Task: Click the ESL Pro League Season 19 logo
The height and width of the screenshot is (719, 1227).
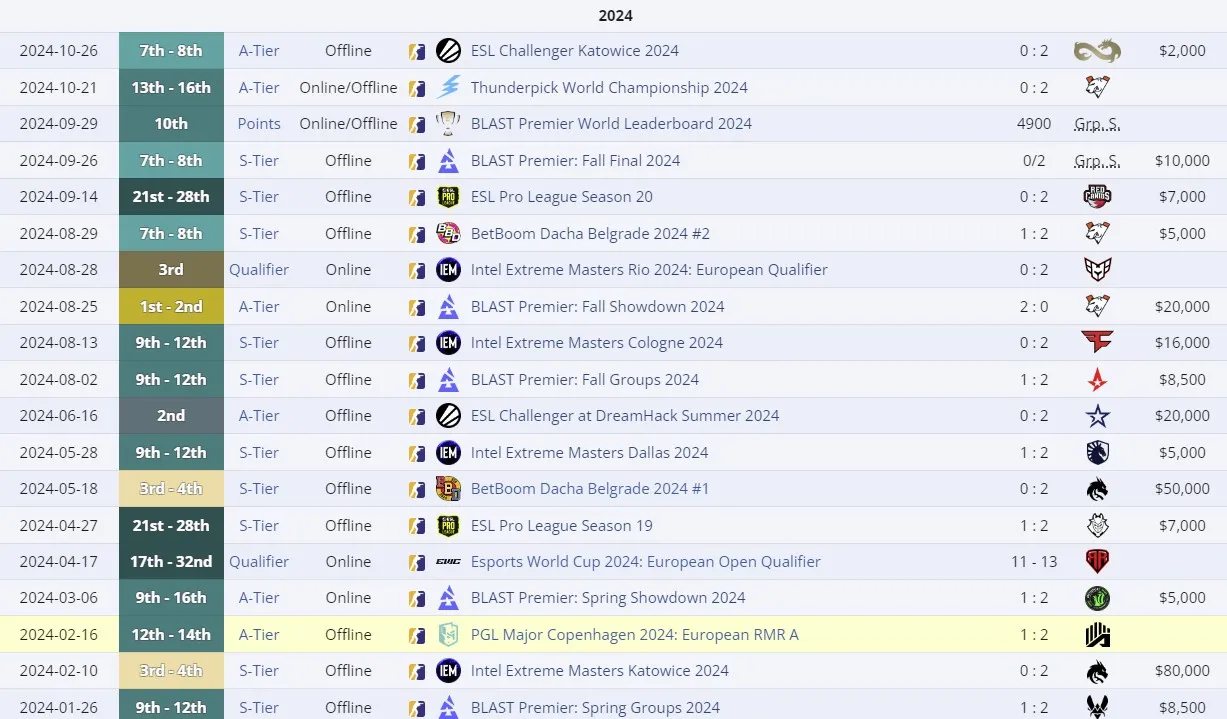Action: pyautogui.click(x=449, y=525)
